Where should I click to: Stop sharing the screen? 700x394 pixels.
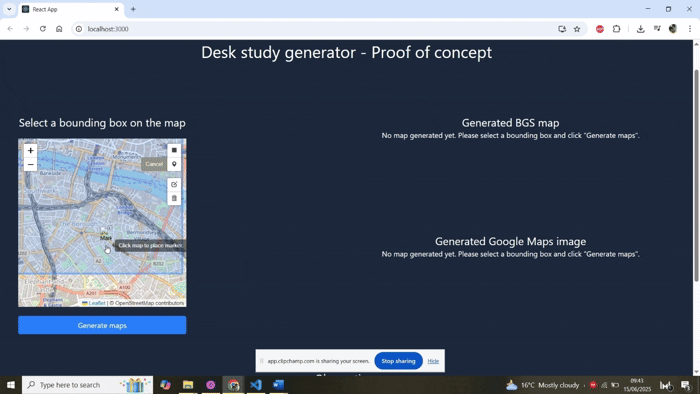[398, 361]
